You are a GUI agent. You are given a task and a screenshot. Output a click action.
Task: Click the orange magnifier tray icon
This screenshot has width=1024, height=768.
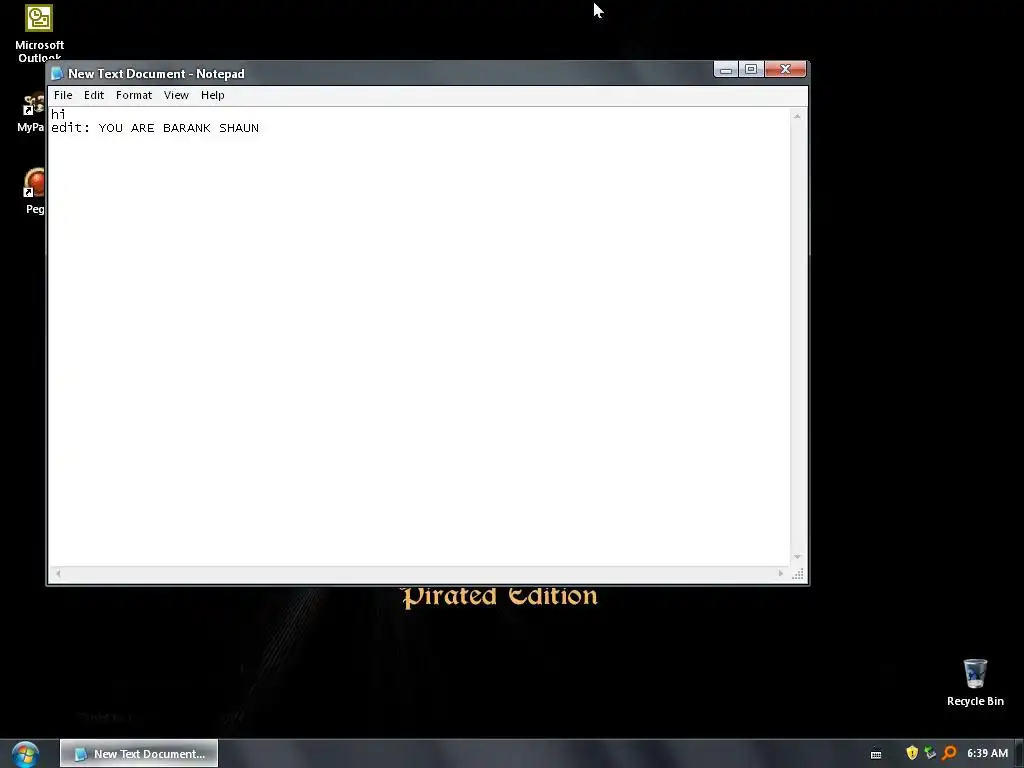950,753
